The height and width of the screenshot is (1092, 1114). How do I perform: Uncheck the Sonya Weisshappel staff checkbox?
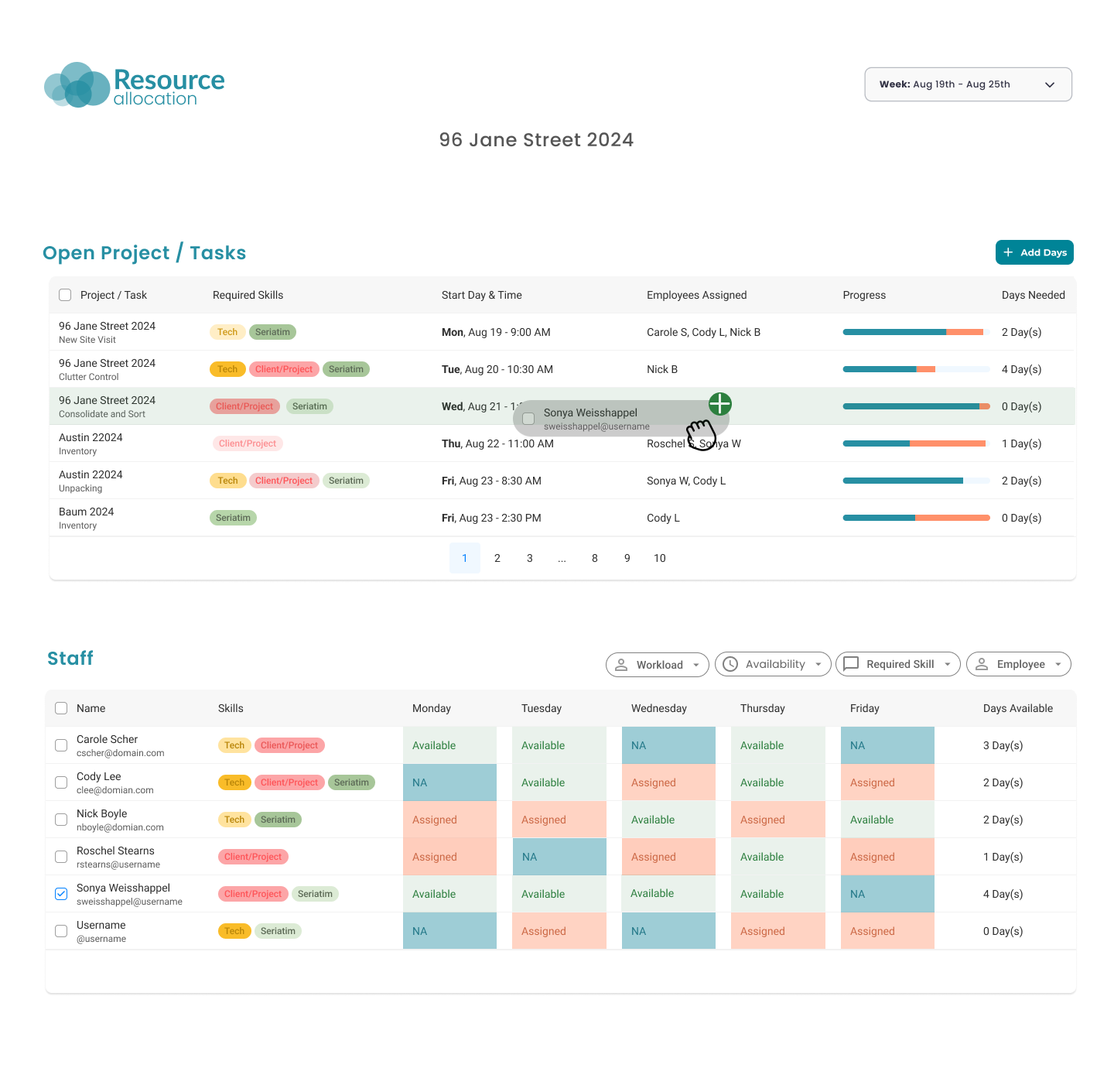point(61,894)
